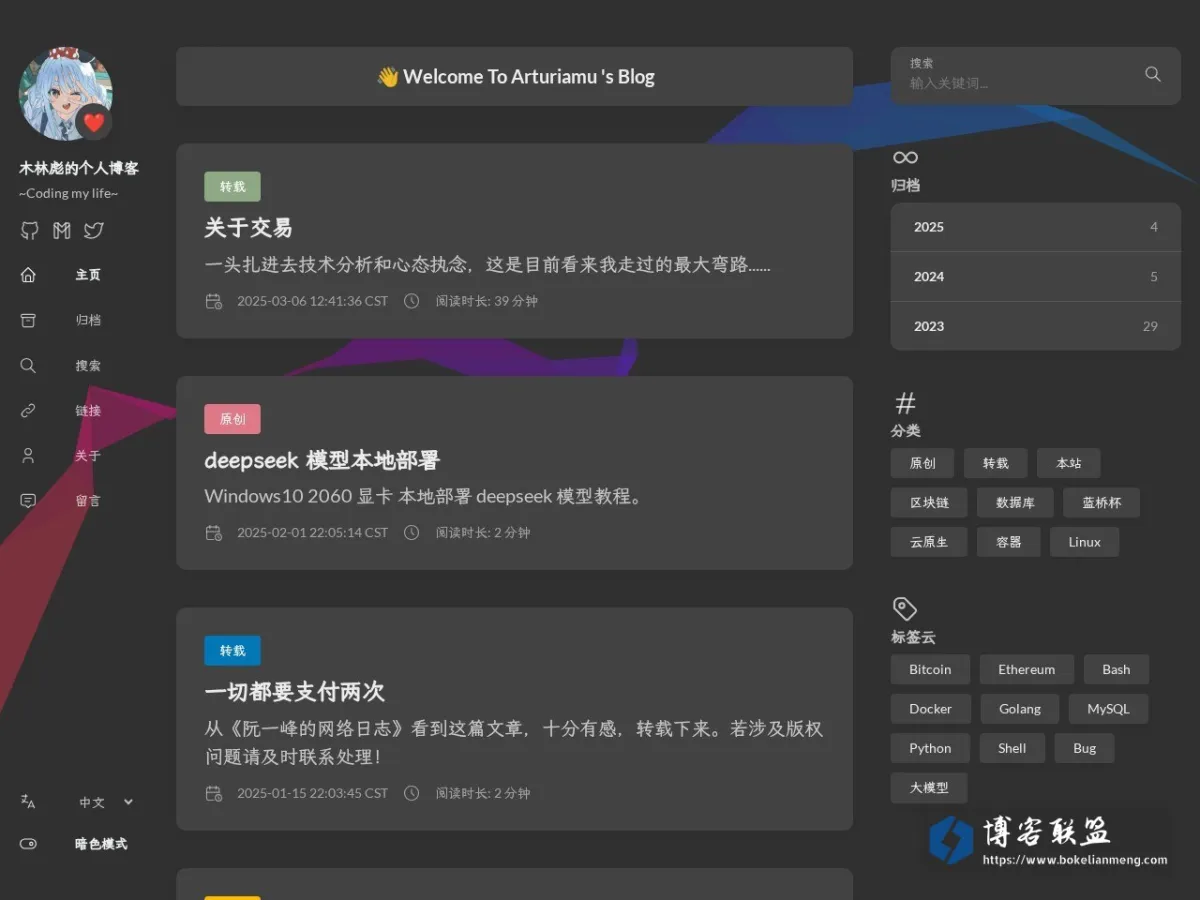Click the home icon beside 主页
The width and height of the screenshot is (1200, 900).
pos(28,275)
